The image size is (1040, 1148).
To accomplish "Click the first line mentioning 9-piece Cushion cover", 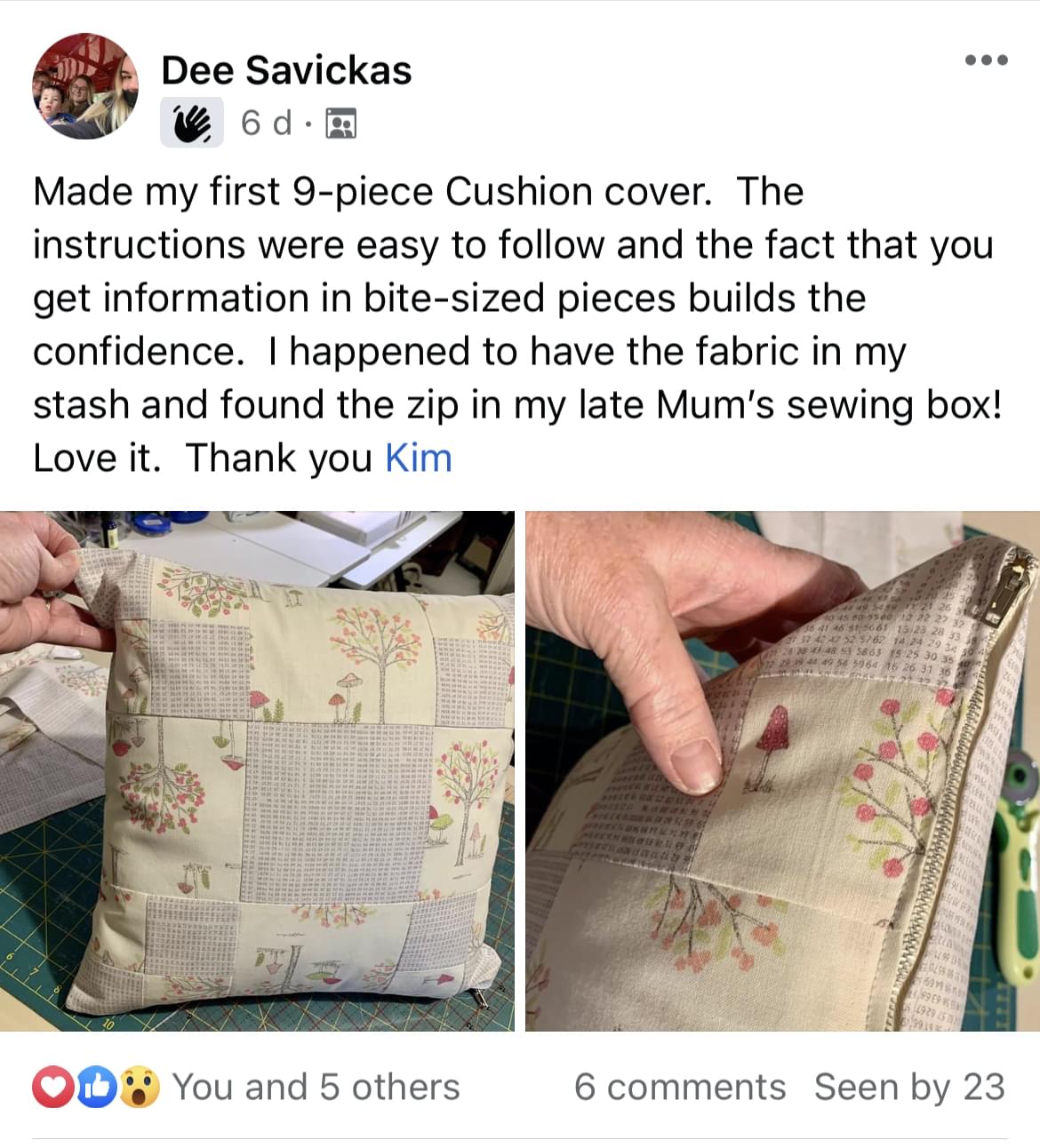I will click(x=418, y=192).
